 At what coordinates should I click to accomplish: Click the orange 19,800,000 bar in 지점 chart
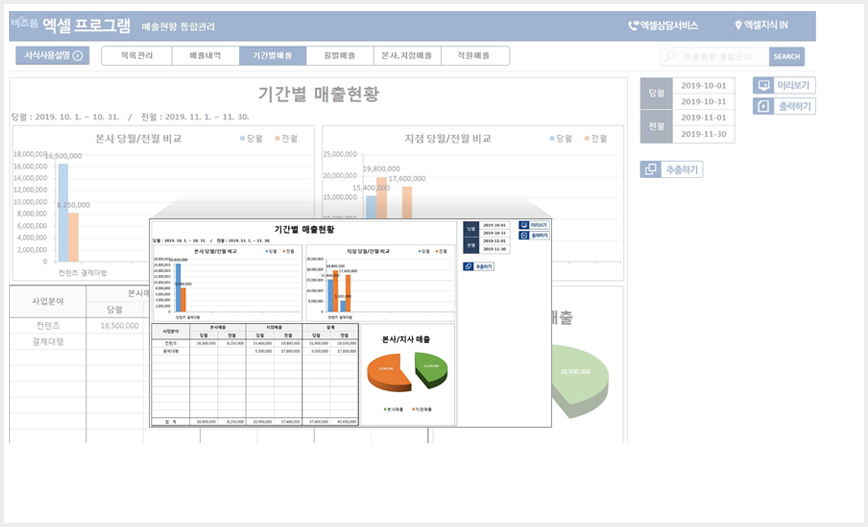382,197
